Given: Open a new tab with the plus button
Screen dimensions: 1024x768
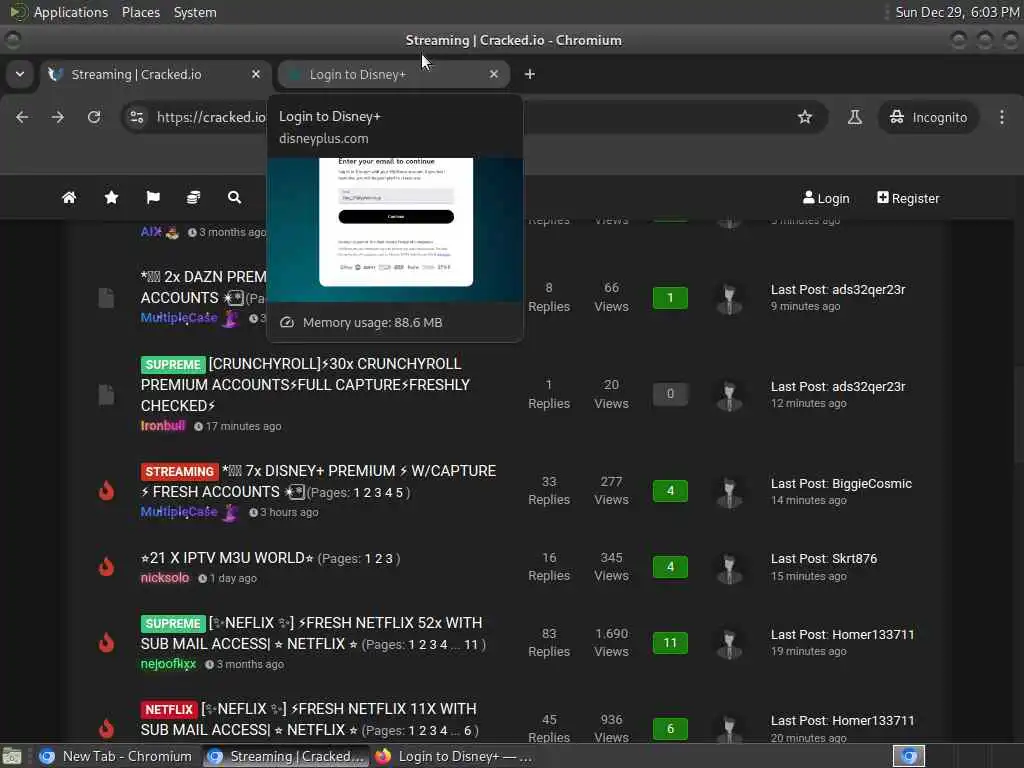Looking at the screenshot, I should (530, 74).
